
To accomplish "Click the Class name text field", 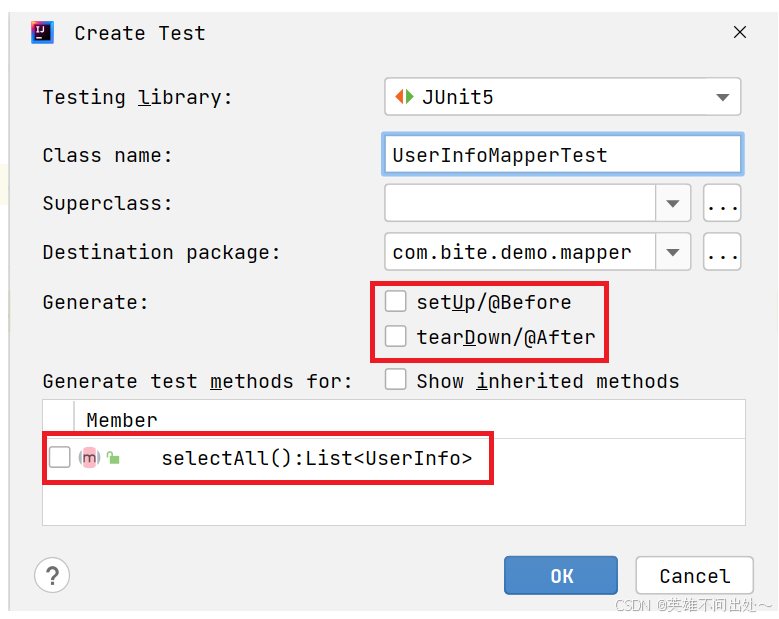I will tap(562, 155).
